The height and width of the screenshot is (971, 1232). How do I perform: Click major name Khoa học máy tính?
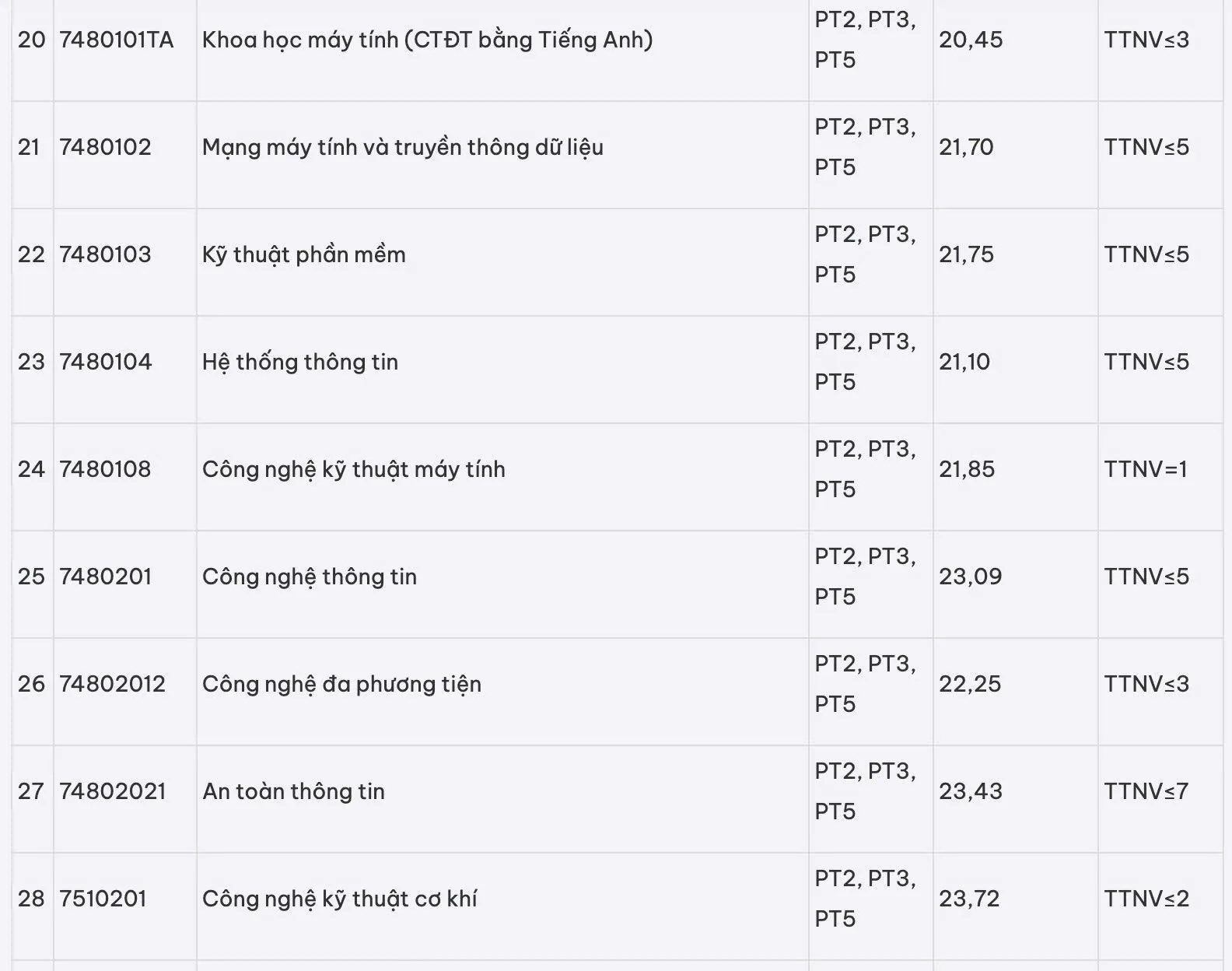tap(427, 40)
